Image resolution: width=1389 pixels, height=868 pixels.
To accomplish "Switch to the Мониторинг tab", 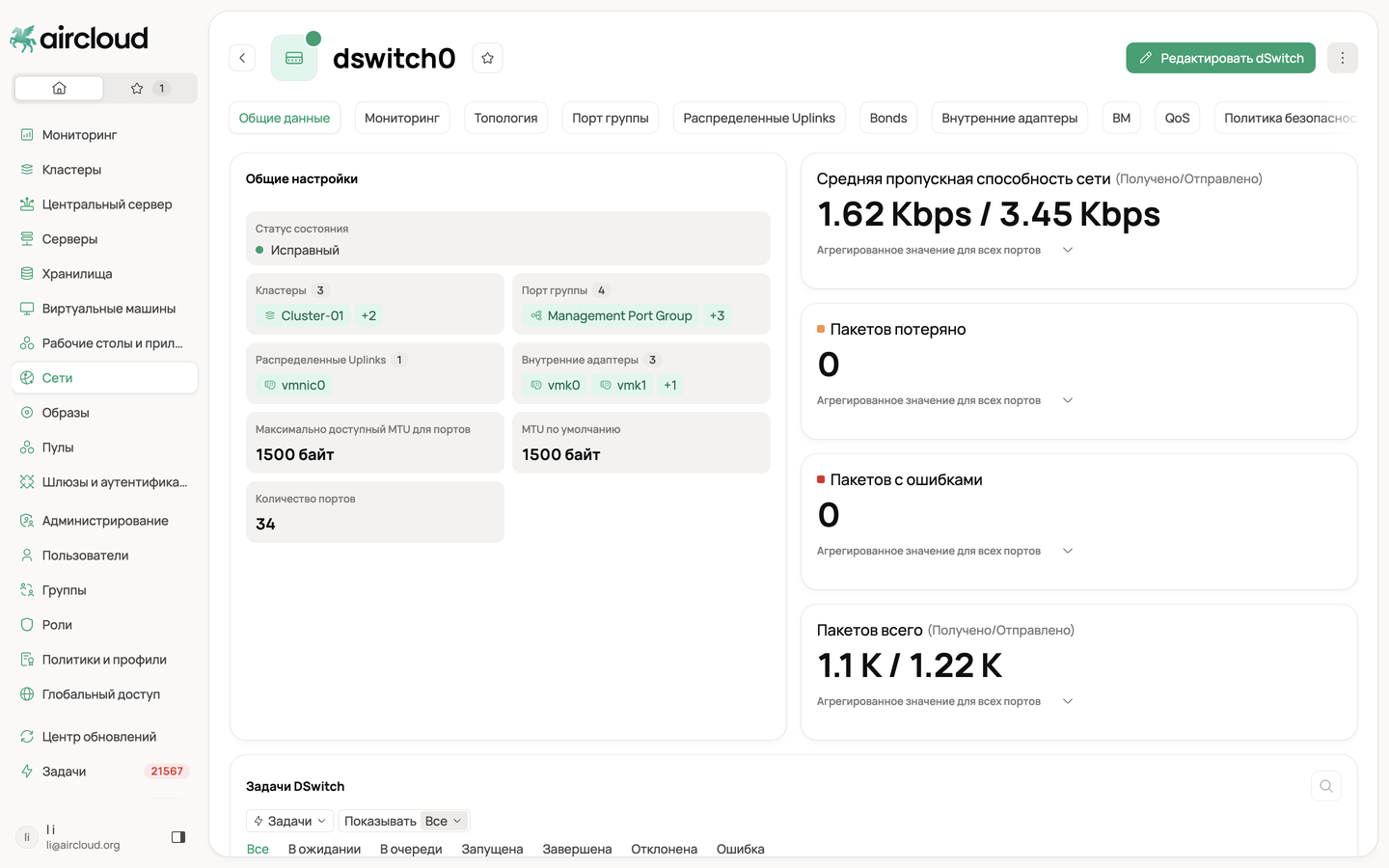I will click(x=402, y=118).
